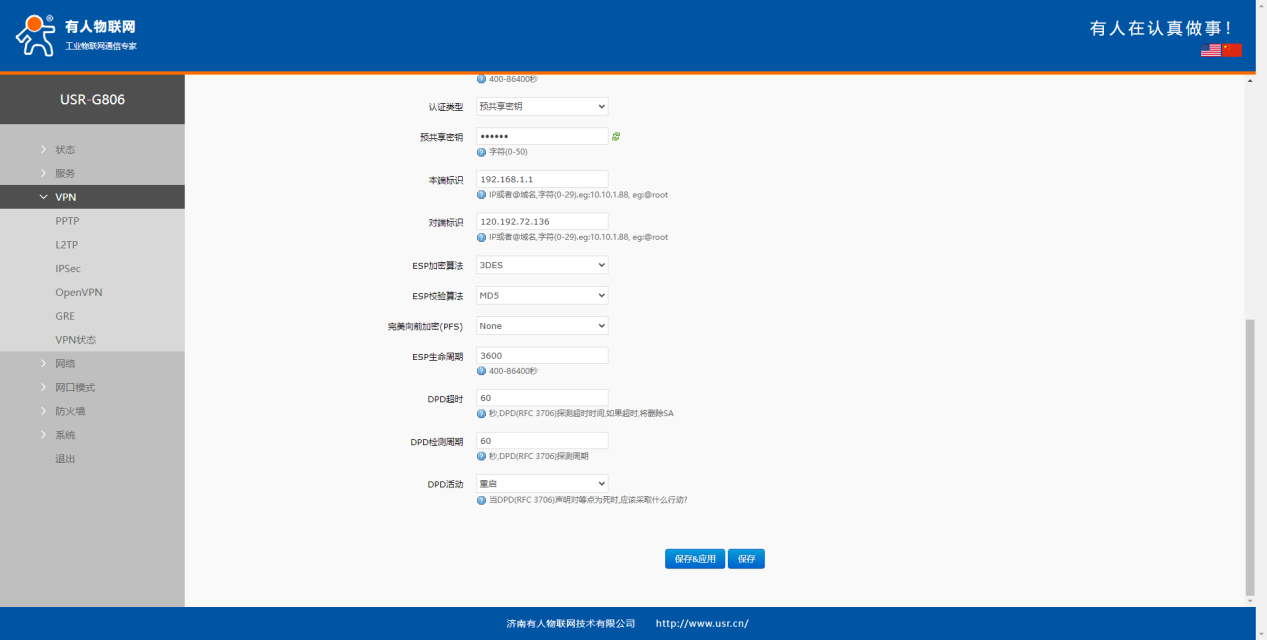Click the help icon under ESP生命周期 field
The height and width of the screenshot is (640, 1267).
coord(482,371)
